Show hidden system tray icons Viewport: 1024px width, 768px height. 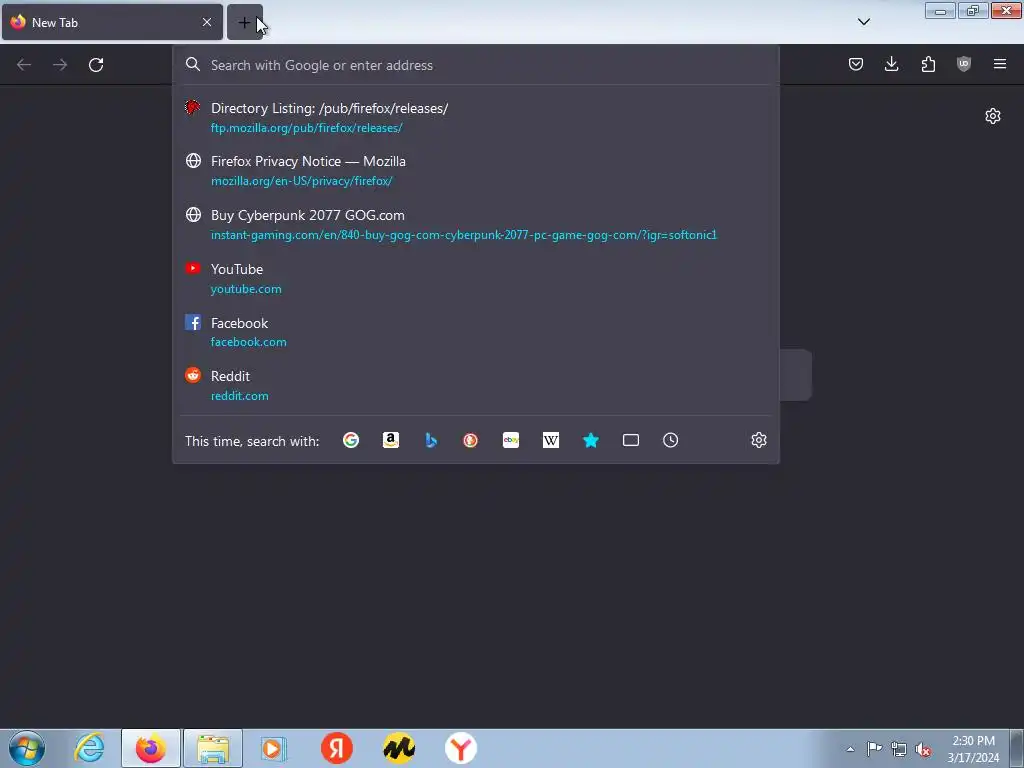click(850, 749)
